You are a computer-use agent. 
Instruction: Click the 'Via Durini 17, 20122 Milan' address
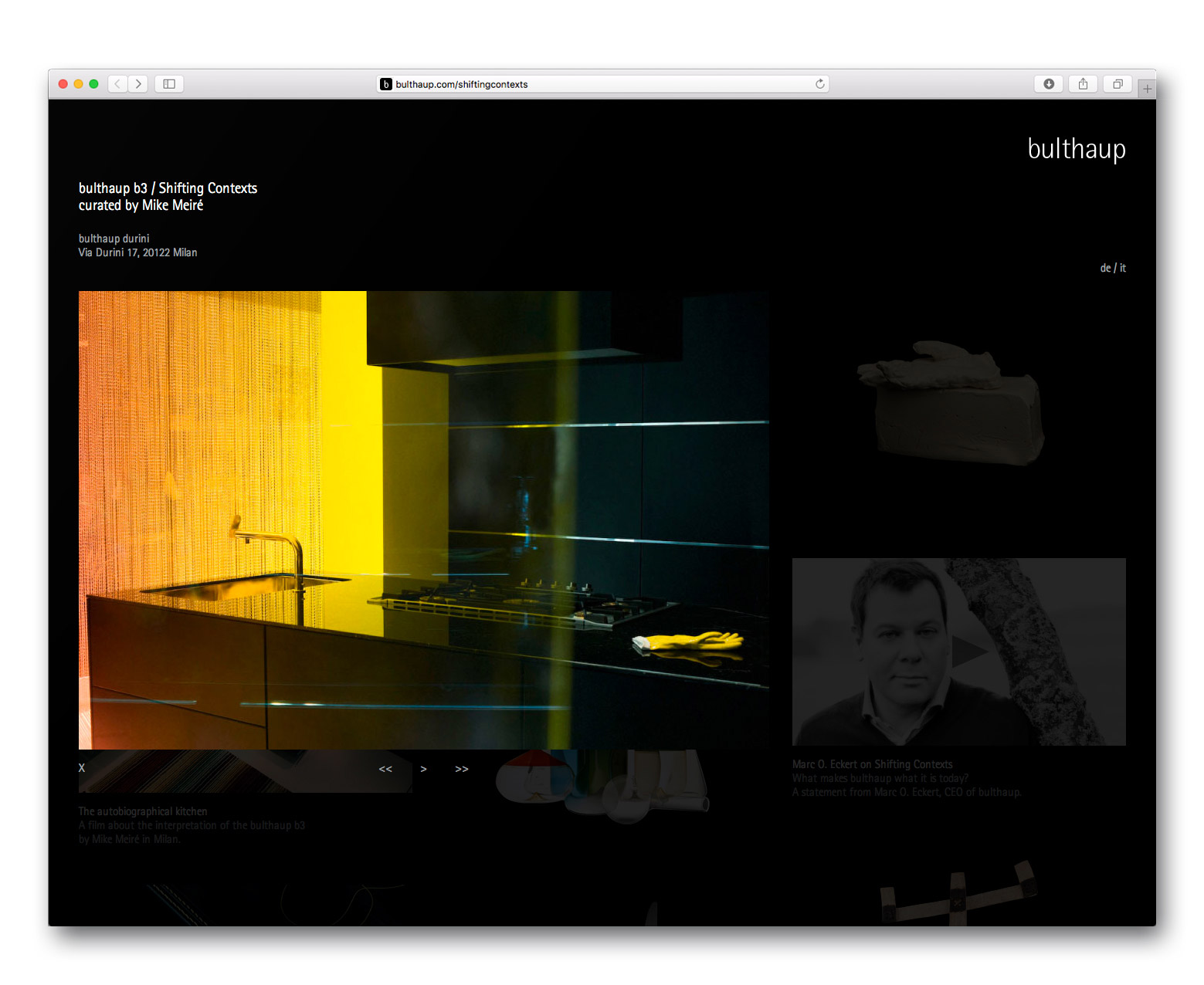[137, 252]
